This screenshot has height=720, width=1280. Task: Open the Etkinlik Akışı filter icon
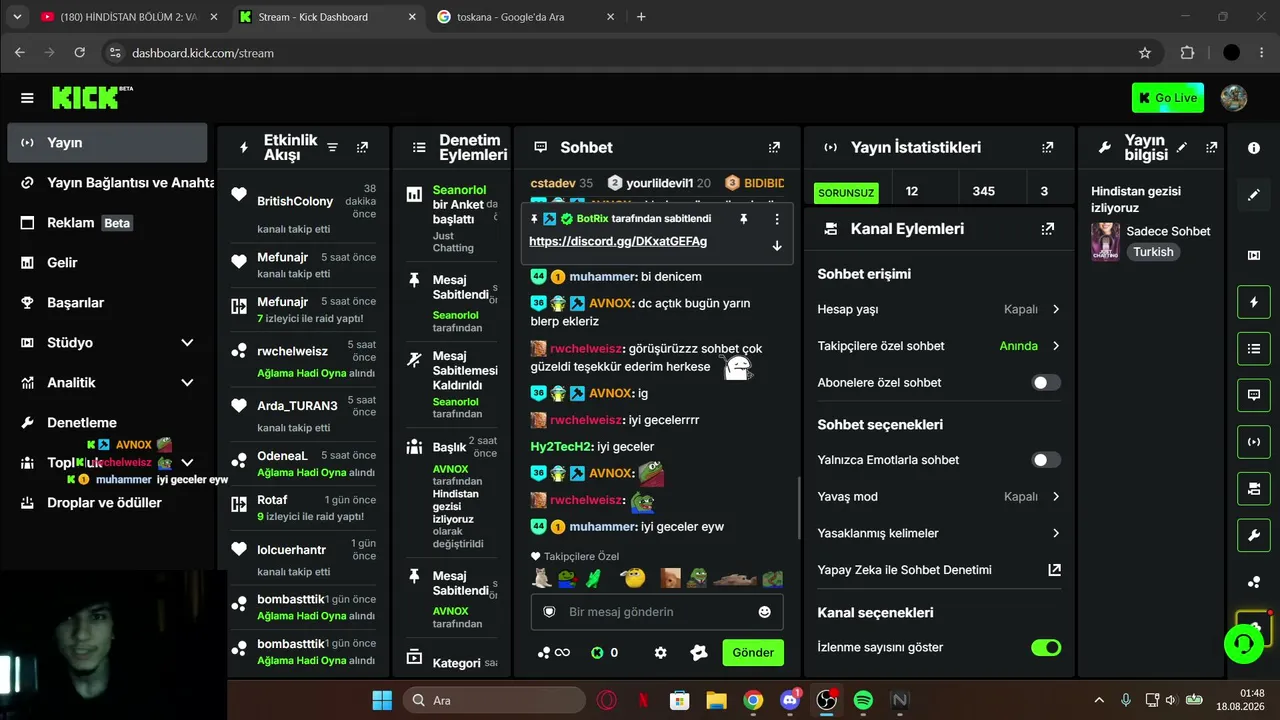pos(333,147)
